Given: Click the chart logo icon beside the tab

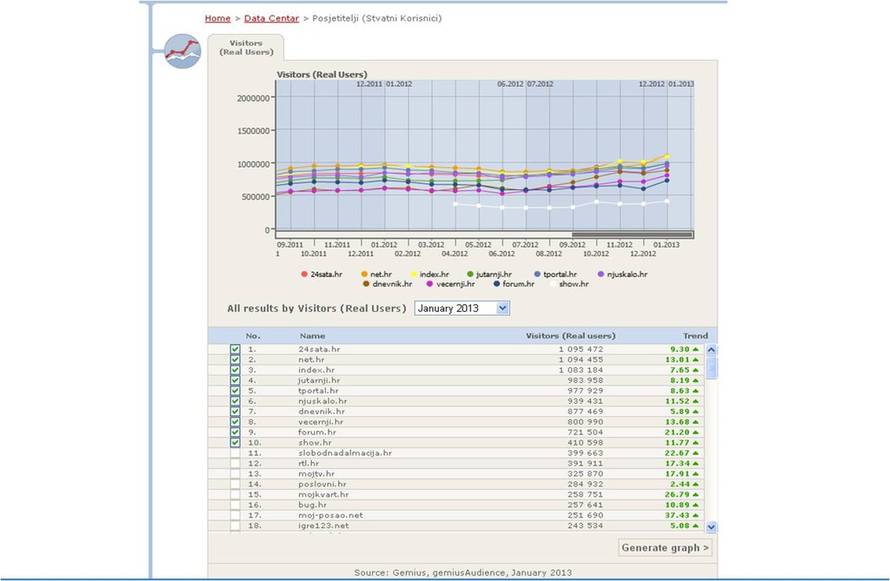Looking at the screenshot, I should click(x=182, y=51).
